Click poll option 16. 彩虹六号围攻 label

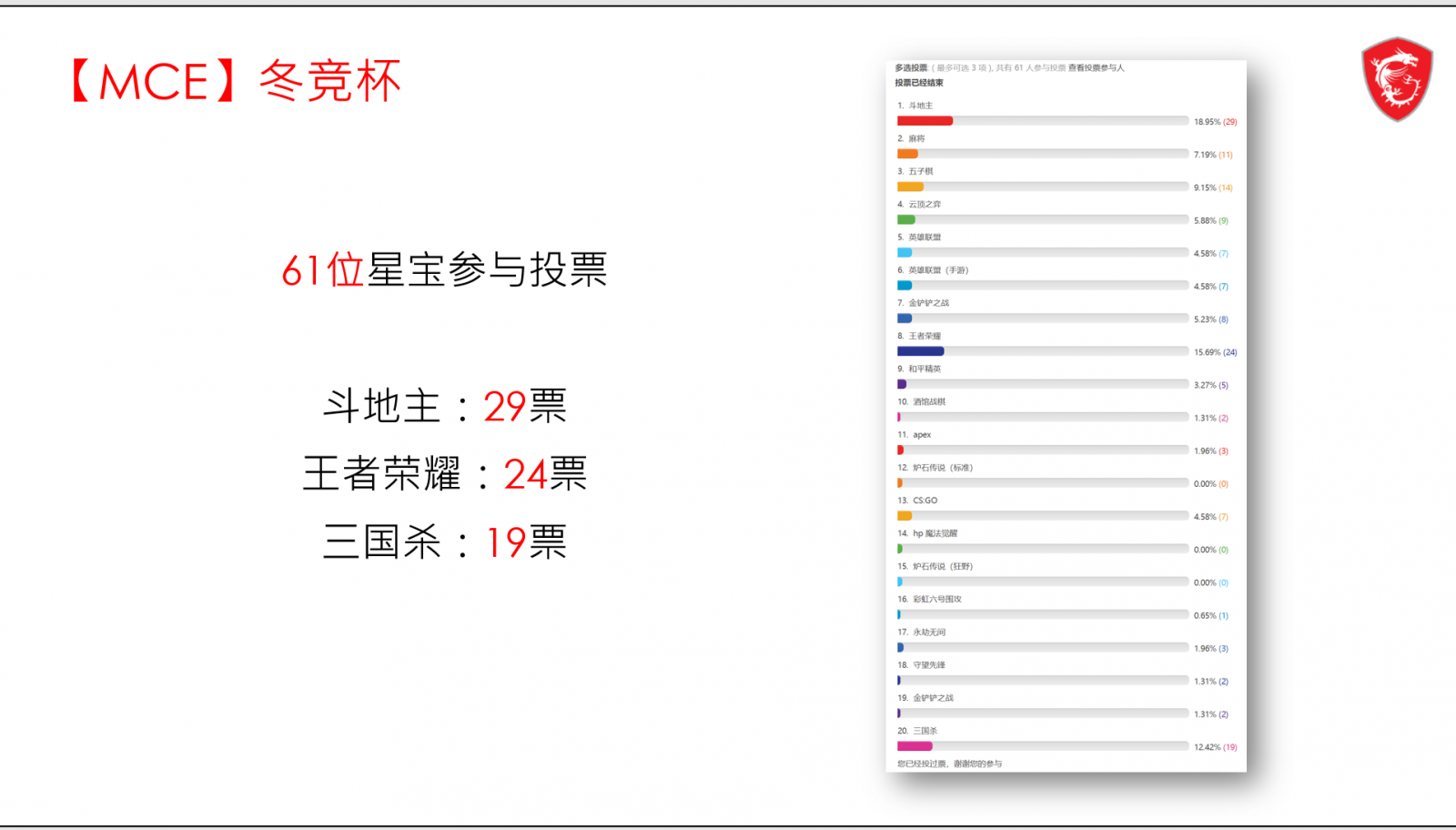coord(929,599)
